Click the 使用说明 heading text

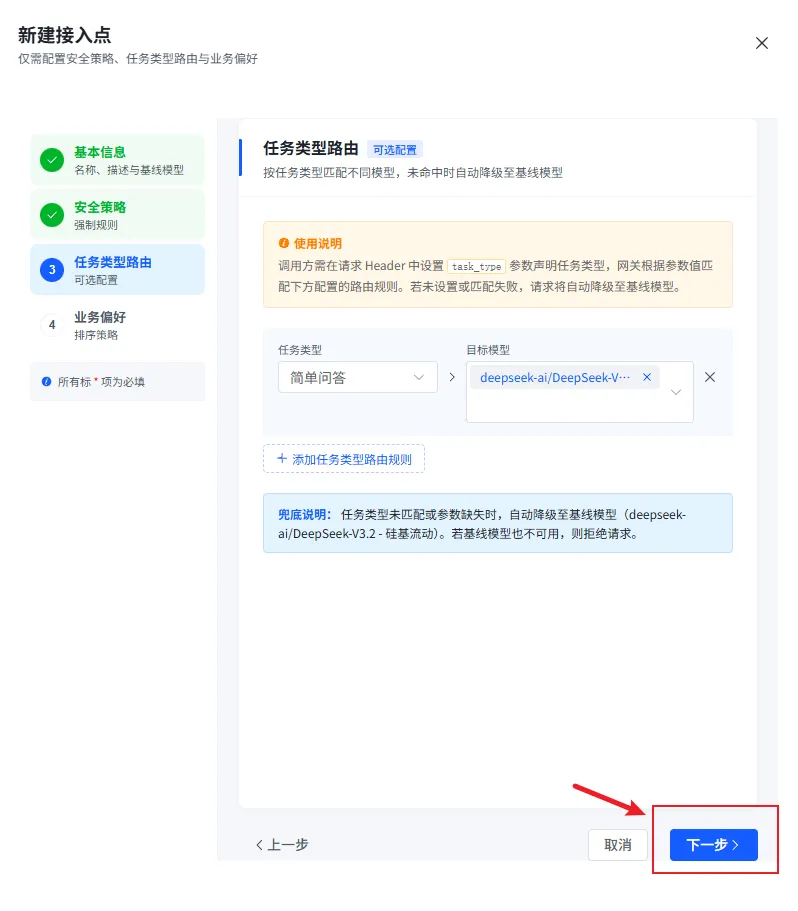pos(318,243)
